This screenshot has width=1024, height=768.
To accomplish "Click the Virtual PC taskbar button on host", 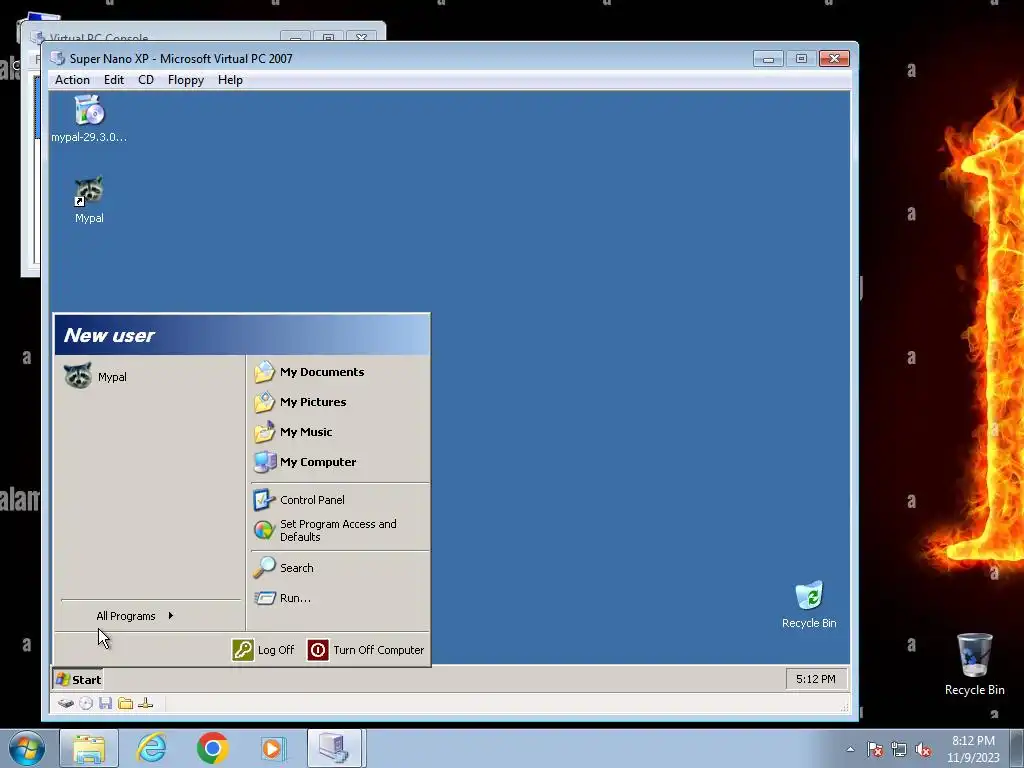I will point(334,748).
